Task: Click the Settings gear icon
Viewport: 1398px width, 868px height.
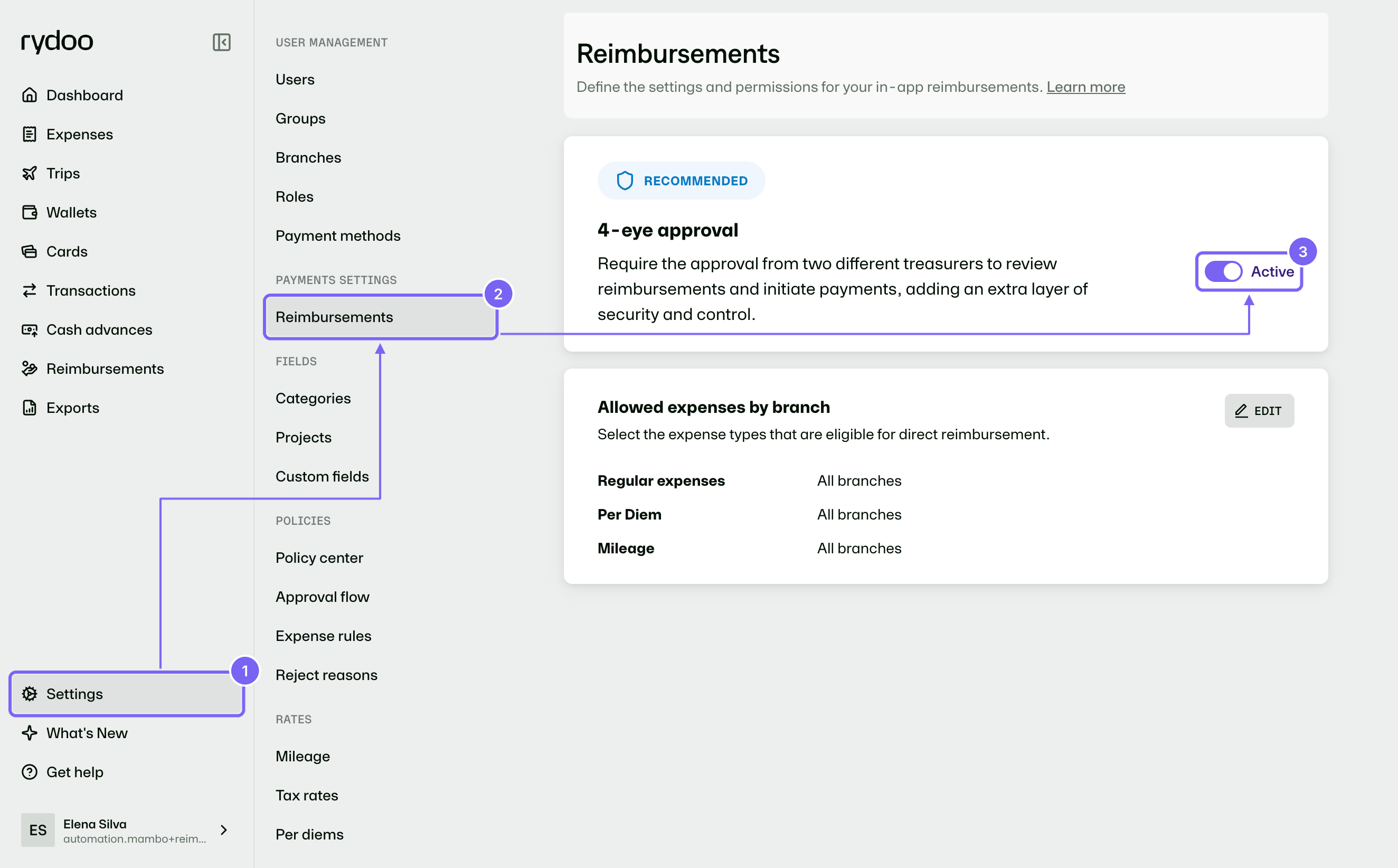Action: (29, 693)
